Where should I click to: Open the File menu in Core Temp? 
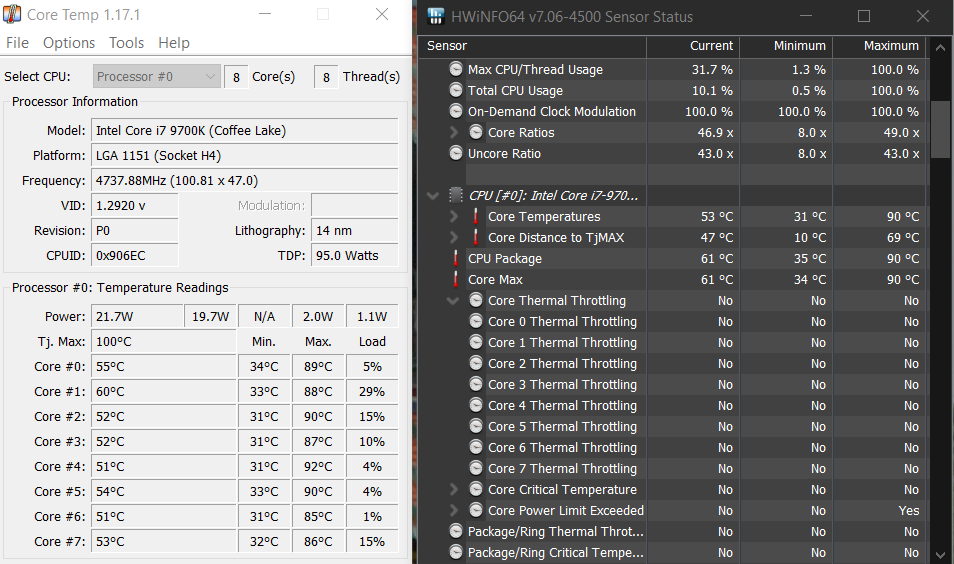tap(17, 43)
